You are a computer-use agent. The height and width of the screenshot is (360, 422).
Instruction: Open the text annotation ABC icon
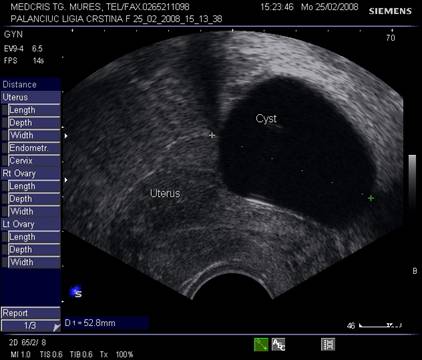tap(278, 344)
